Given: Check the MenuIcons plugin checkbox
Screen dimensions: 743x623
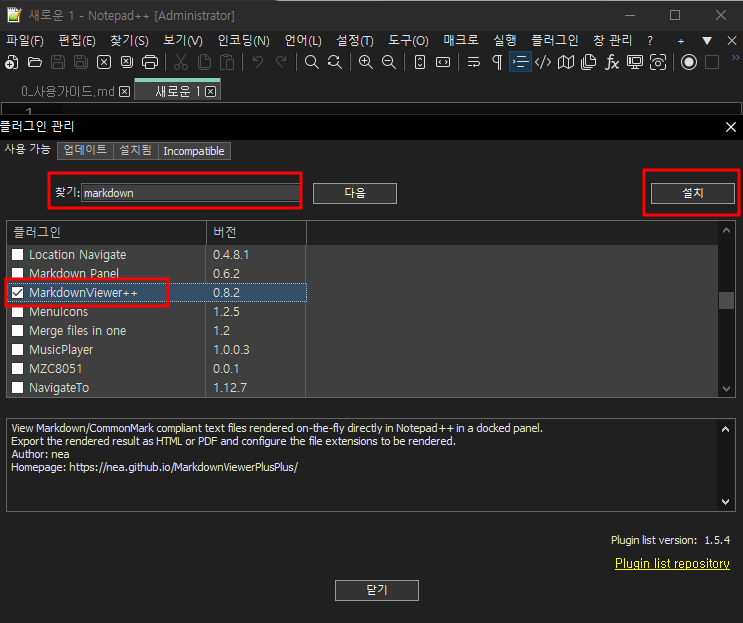Looking at the screenshot, I should pos(18,312).
